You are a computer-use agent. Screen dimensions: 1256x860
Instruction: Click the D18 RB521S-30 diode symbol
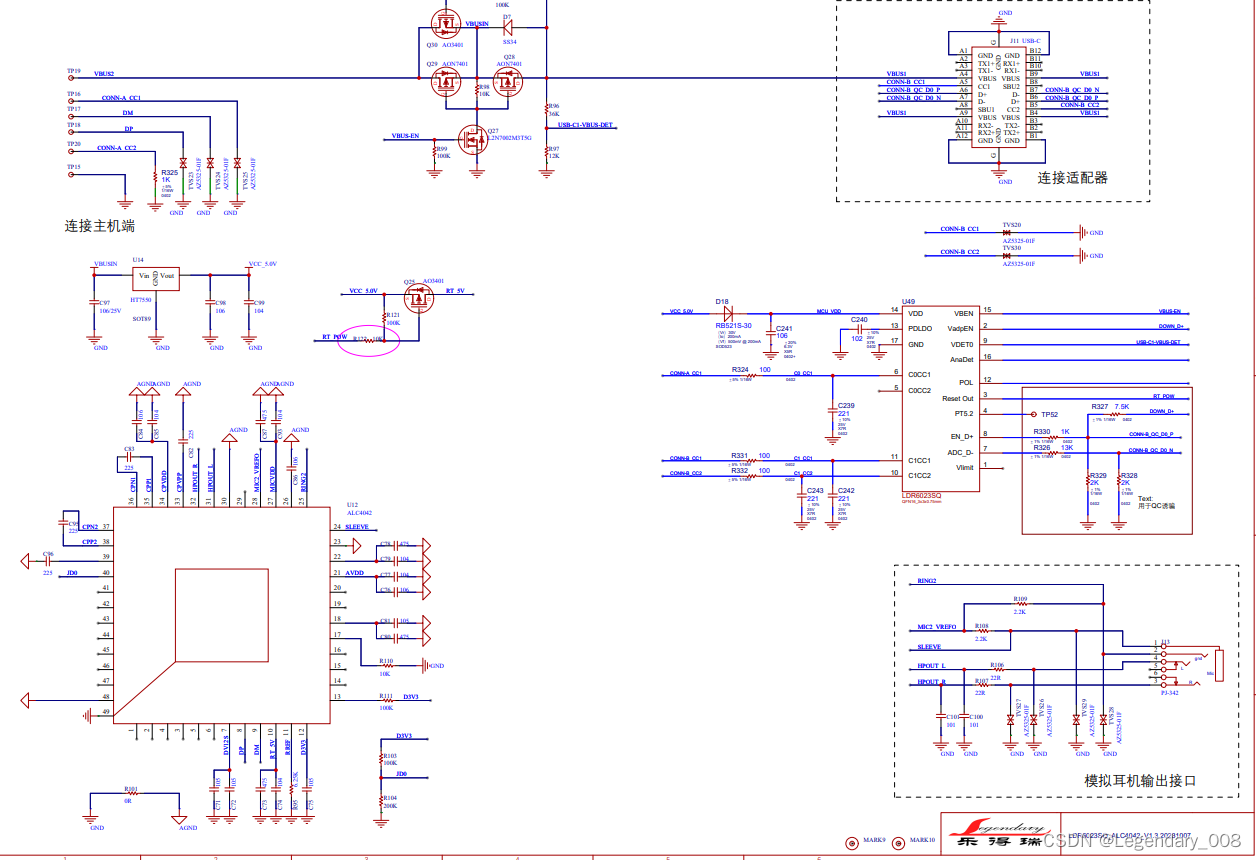(x=728, y=313)
